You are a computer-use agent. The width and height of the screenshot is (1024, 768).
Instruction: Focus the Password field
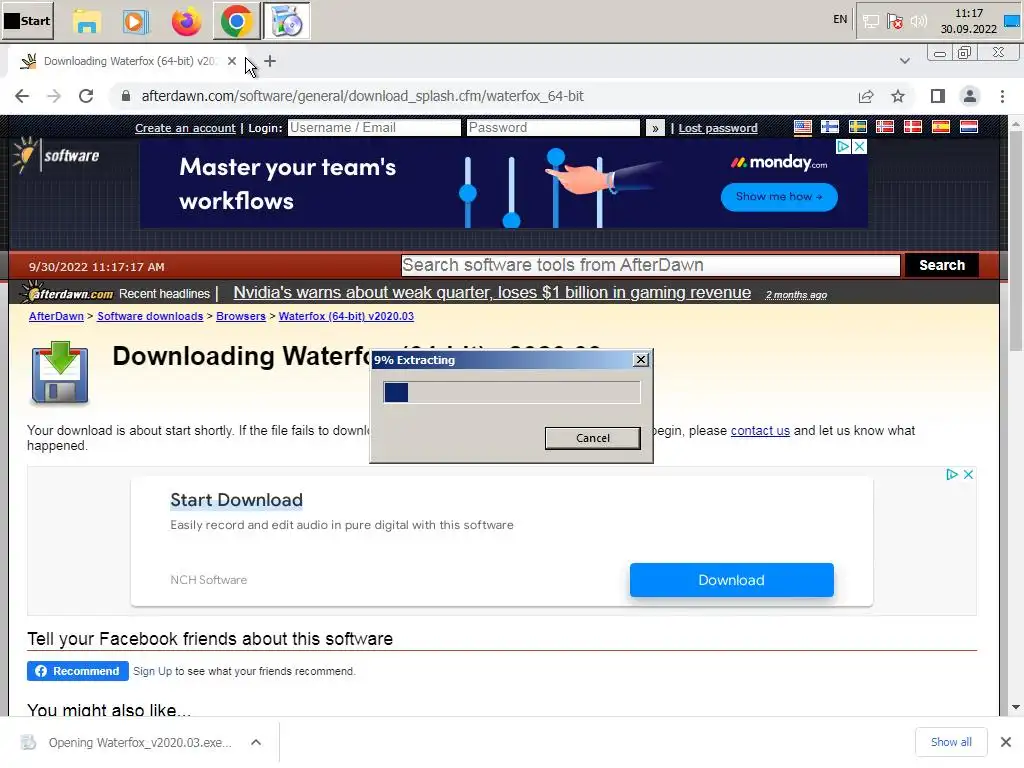coord(553,127)
